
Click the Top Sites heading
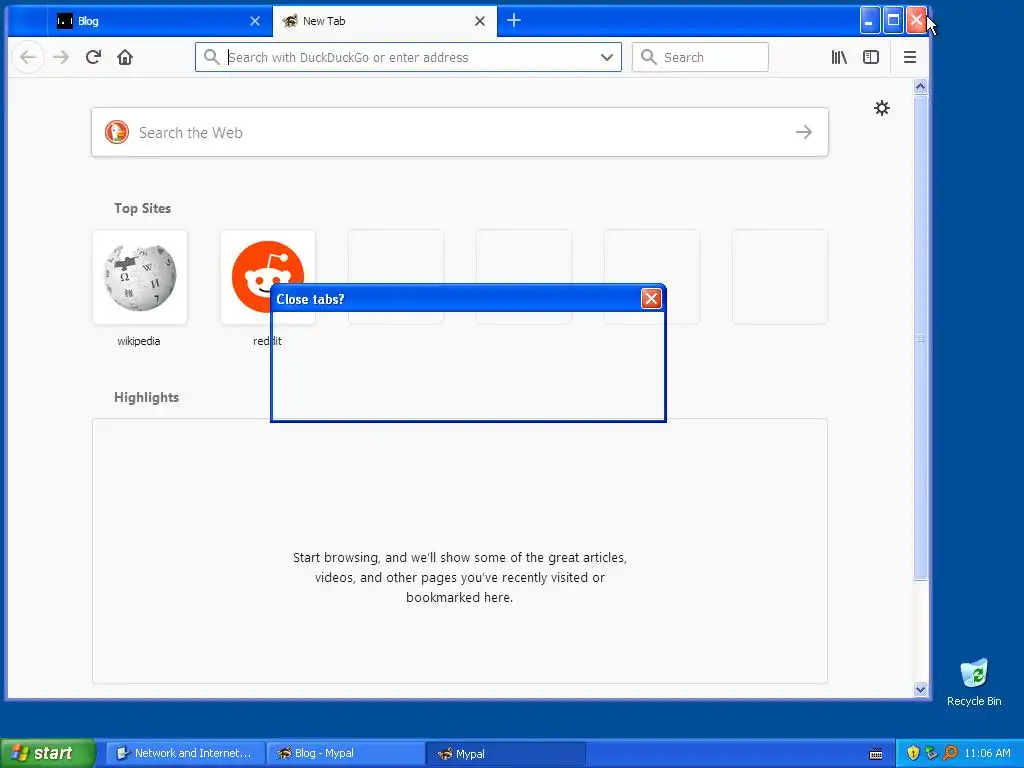click(x=142, y=208)
